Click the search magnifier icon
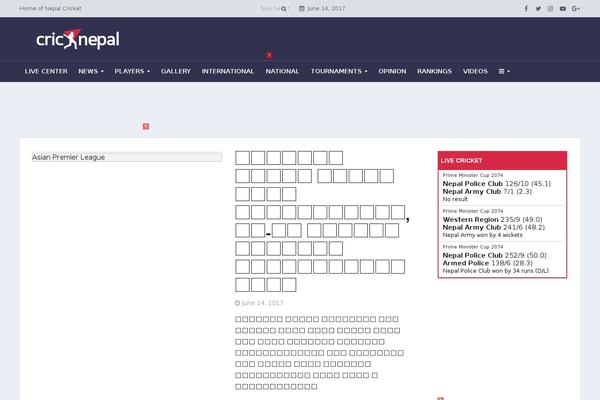The image size is (600, 400). coord(284,9)
